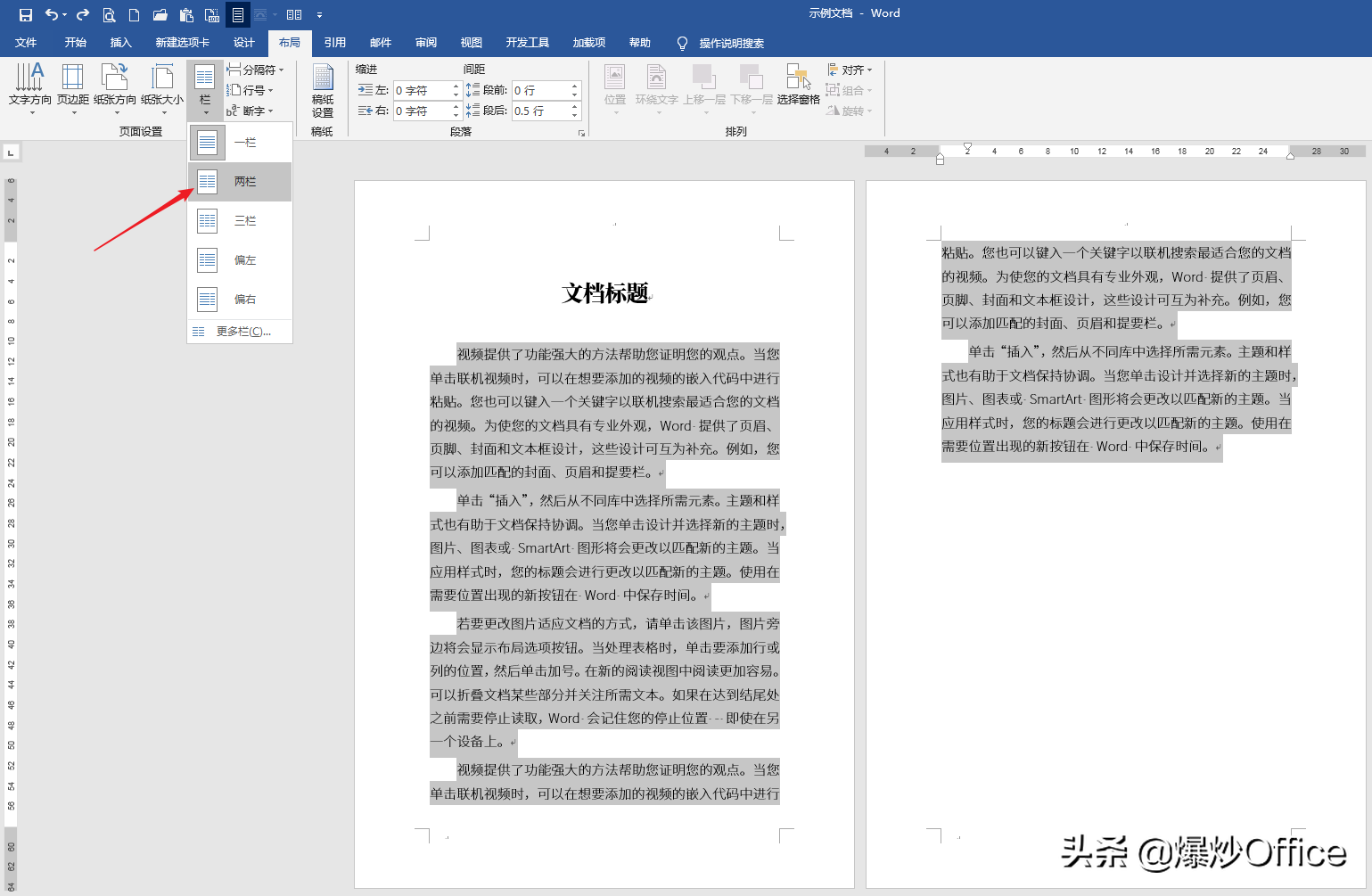Collapse the 栏 (Columns) dropdown button
Viewport: 1372px width, 896px height.
pyautogui.click(x=205, y=89)
